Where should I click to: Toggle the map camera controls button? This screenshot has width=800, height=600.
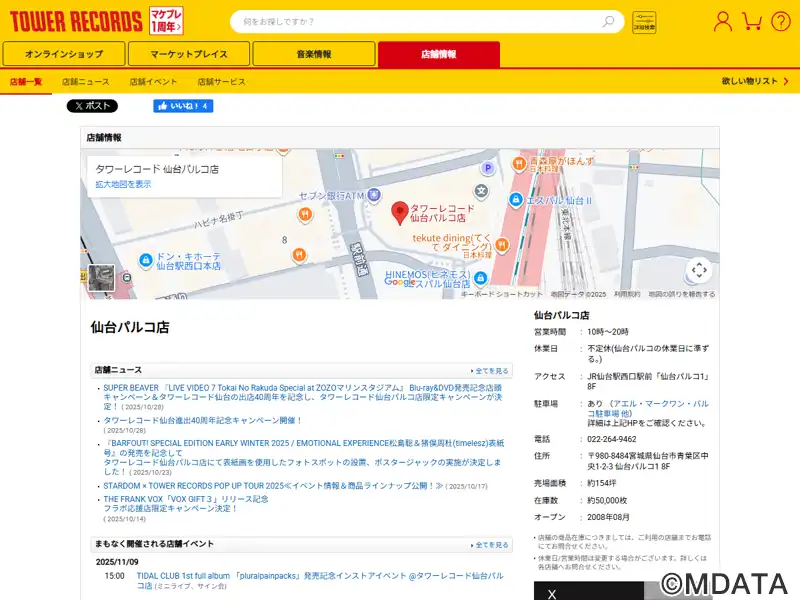point(699,270)
